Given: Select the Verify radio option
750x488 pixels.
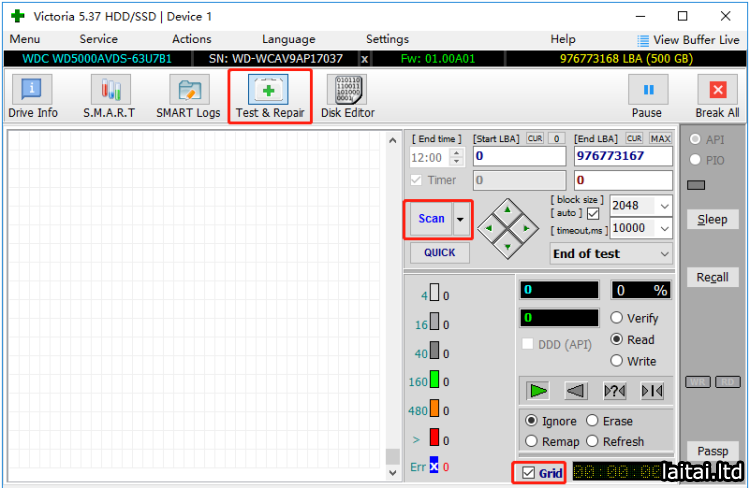Looking at the screenshot, I should coord(617,318).
